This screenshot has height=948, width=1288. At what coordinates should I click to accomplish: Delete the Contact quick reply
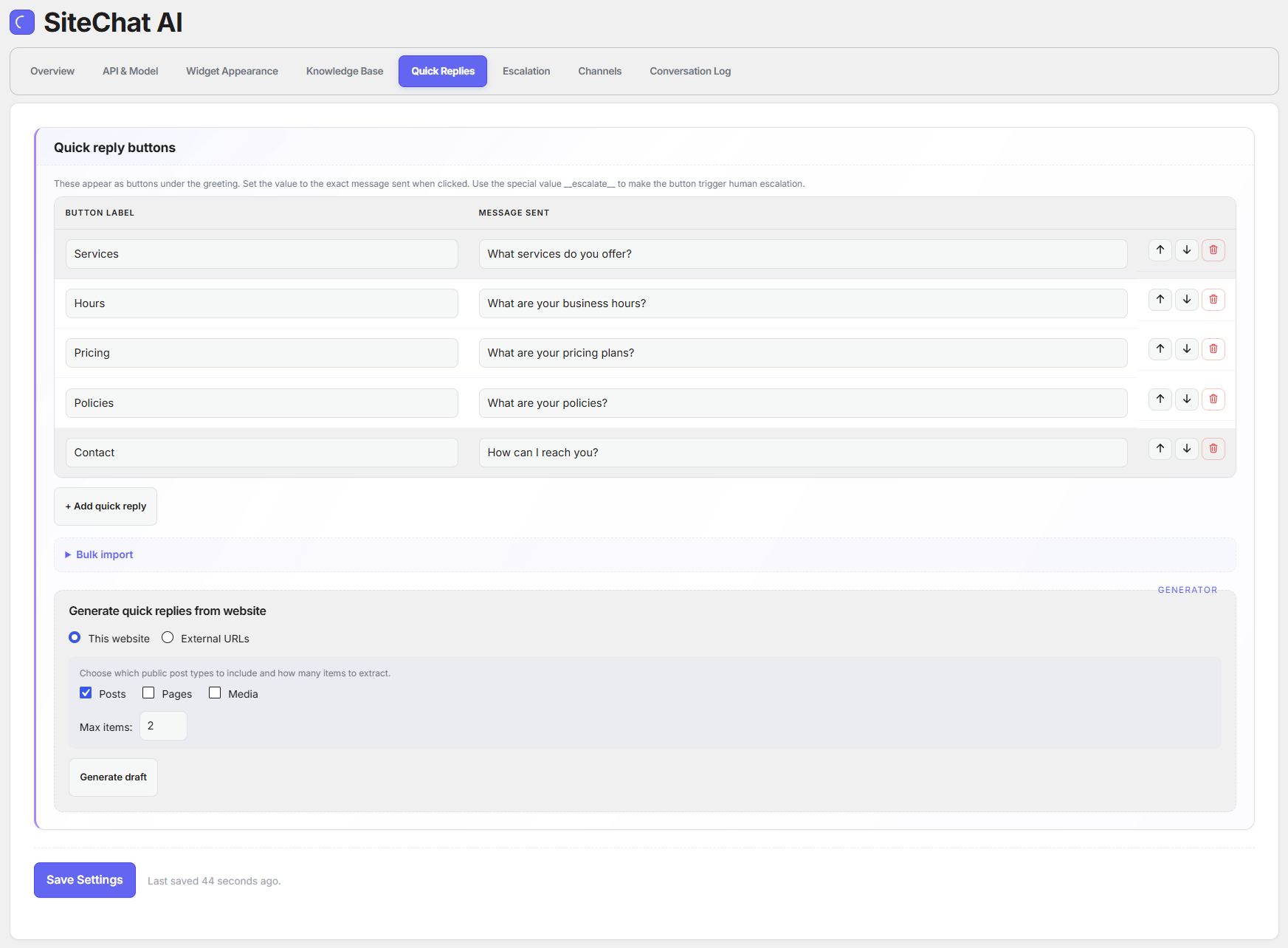(1213, 449)
